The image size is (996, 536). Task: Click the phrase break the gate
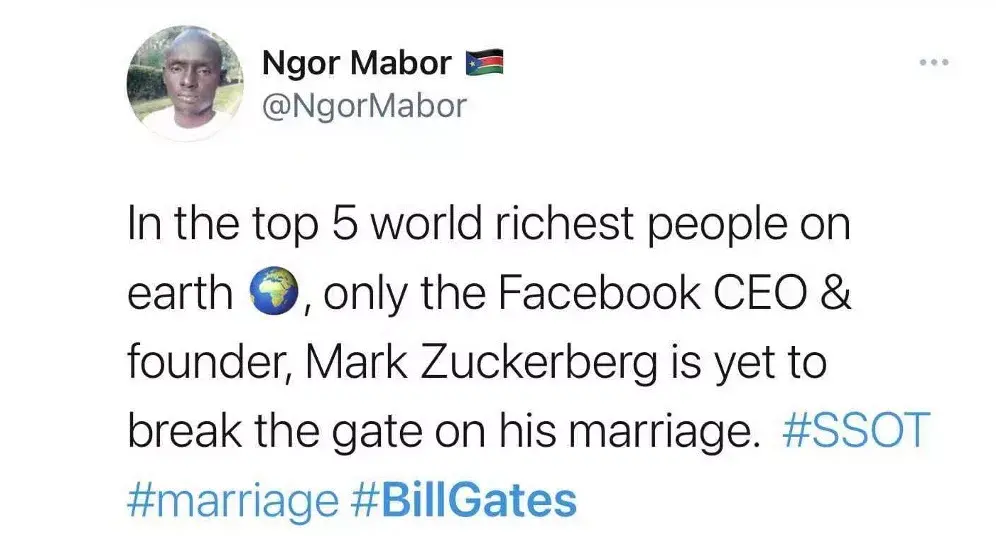pos(274,432)
